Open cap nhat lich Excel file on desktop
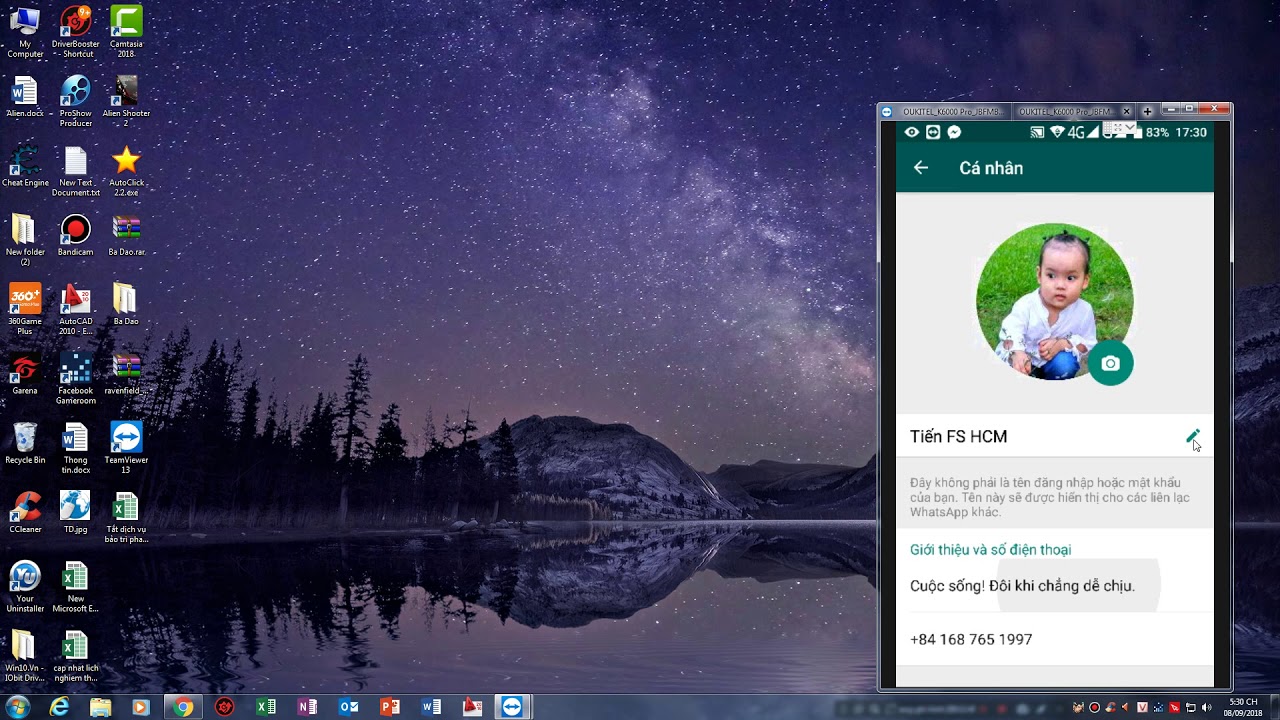Image resolution: width=1280 pixels, height=720 pixels. (x=76, y=656)
